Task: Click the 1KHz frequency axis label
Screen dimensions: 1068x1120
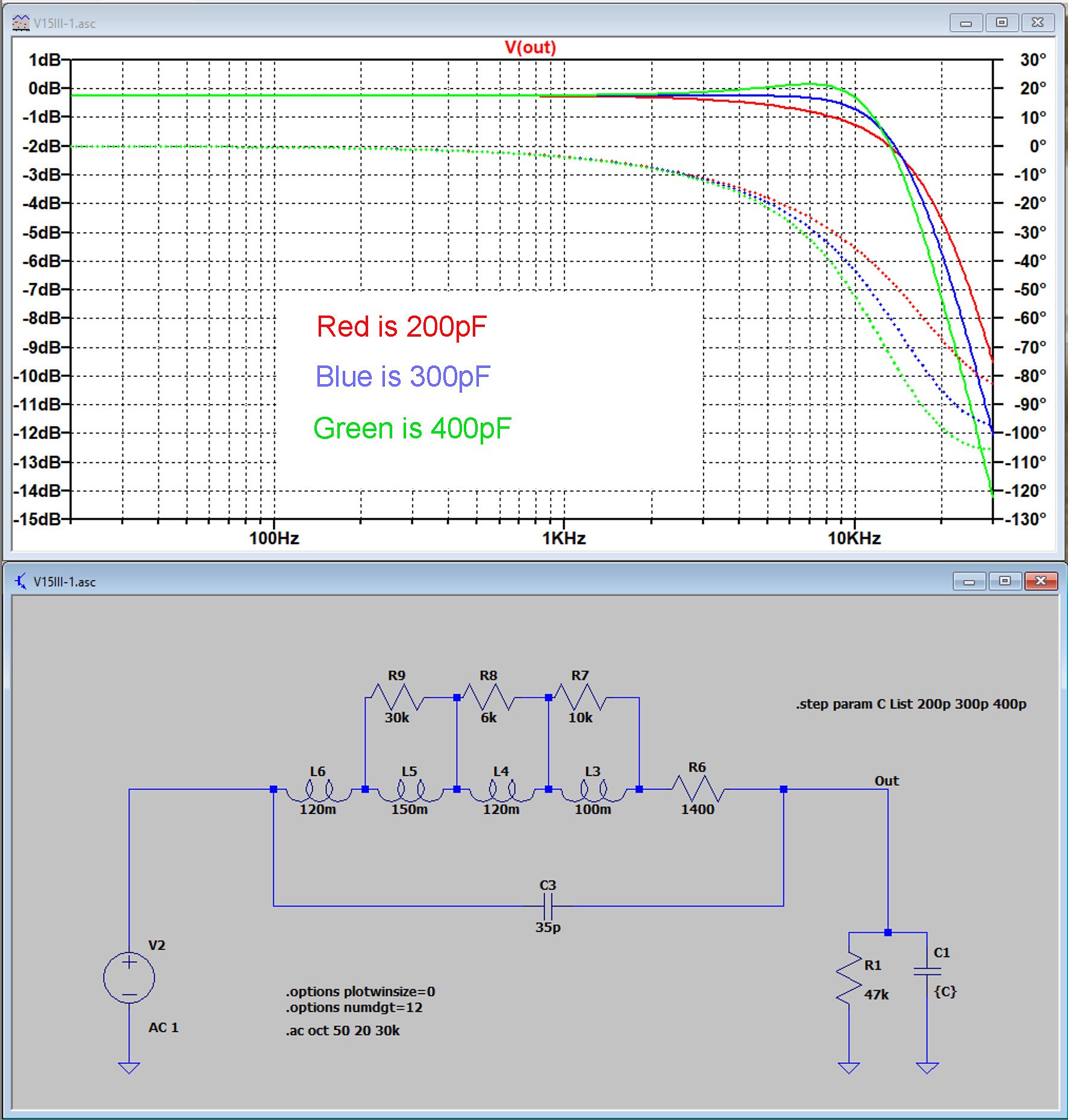Action: [564, 538]
